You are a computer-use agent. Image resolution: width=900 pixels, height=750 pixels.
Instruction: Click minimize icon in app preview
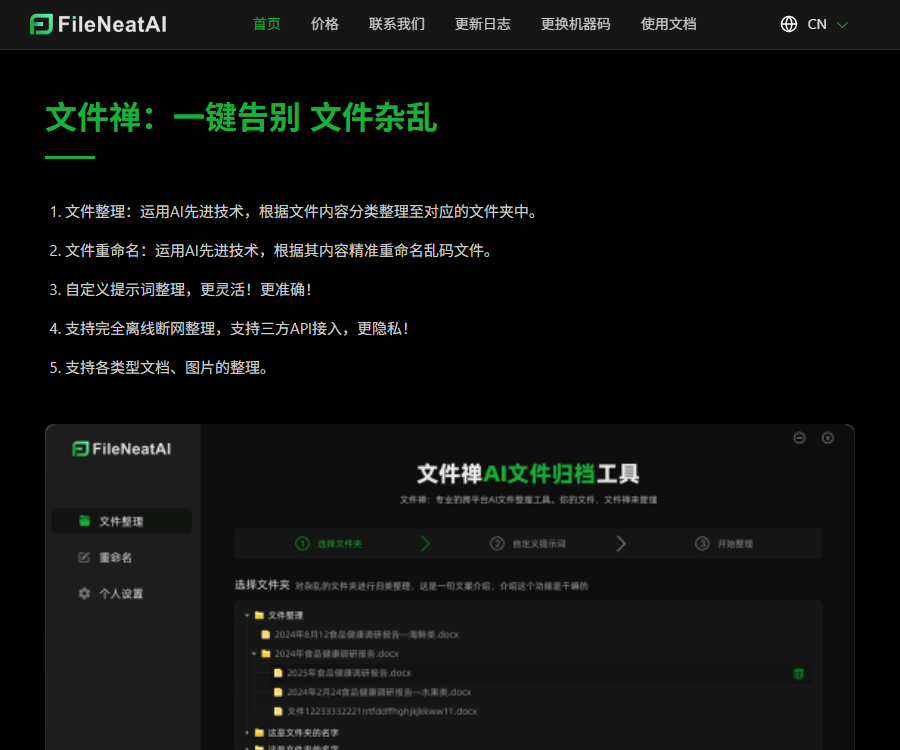pos(800,438)
